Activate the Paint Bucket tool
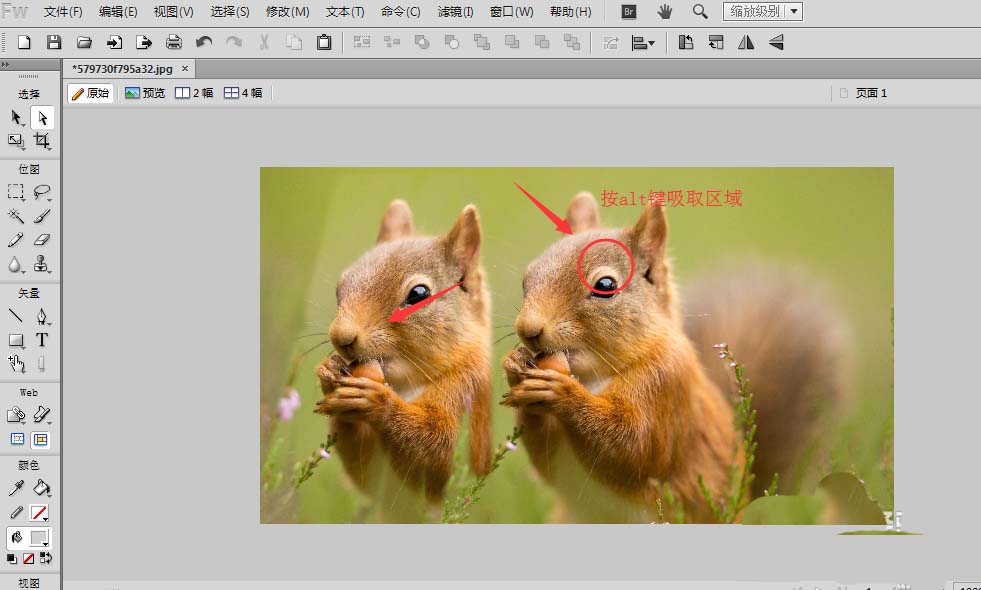Viewport: 981px width, 590px height. point(42,488)
